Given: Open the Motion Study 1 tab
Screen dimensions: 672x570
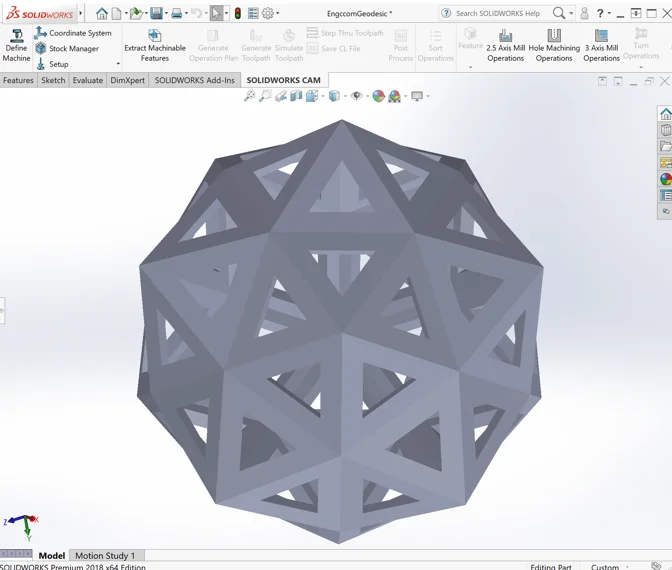Looking at the screenshot, I should (105, 555).
